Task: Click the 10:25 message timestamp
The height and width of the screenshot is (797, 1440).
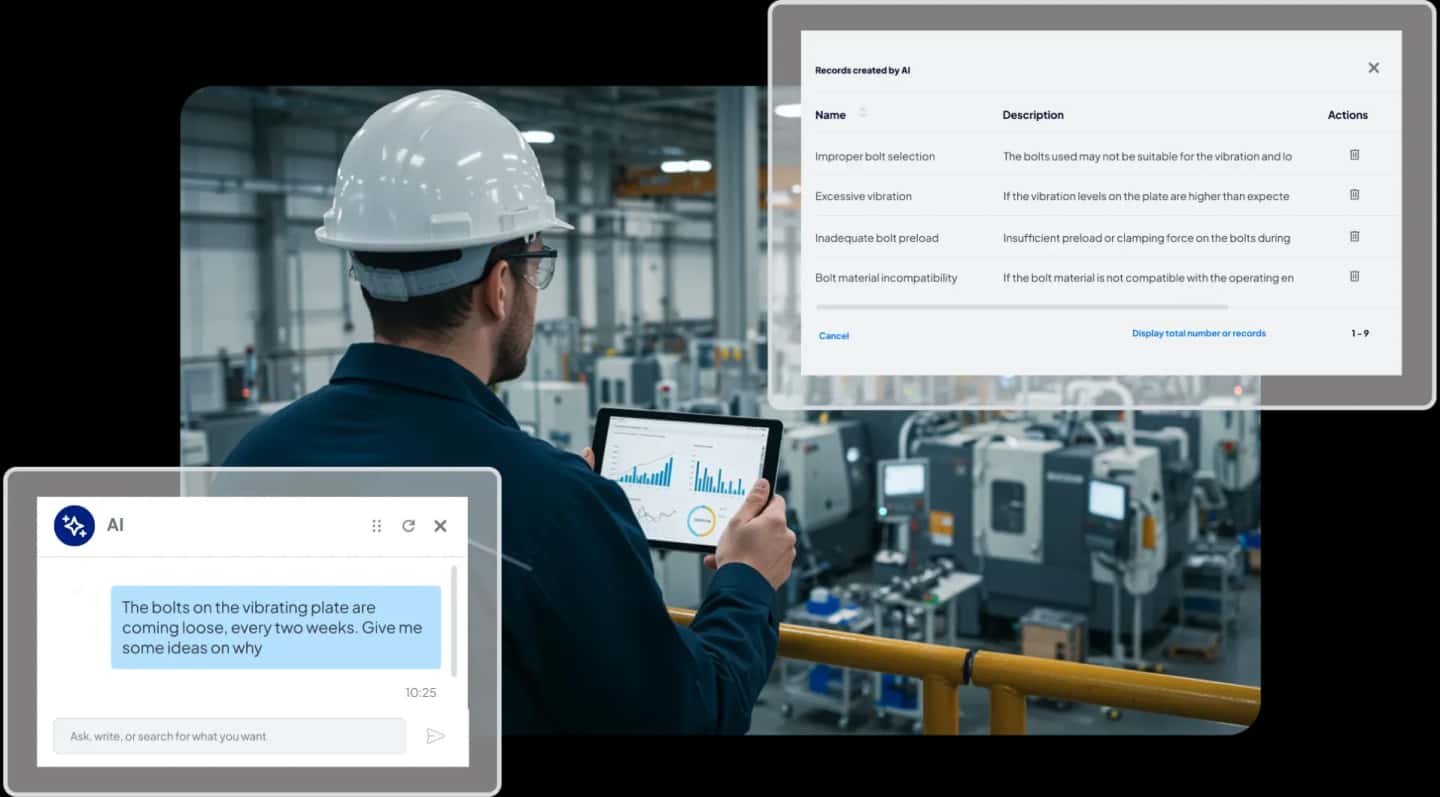Action: [x=421, y=692]
